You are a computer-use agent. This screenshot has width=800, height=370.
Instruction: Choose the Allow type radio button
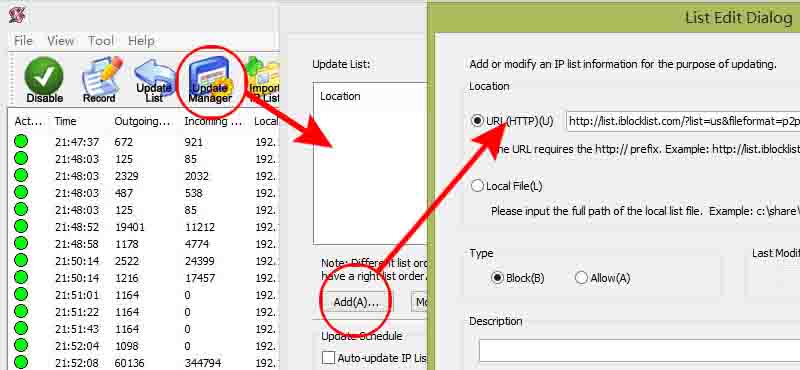pyautogui.click(x=581, y=278)
